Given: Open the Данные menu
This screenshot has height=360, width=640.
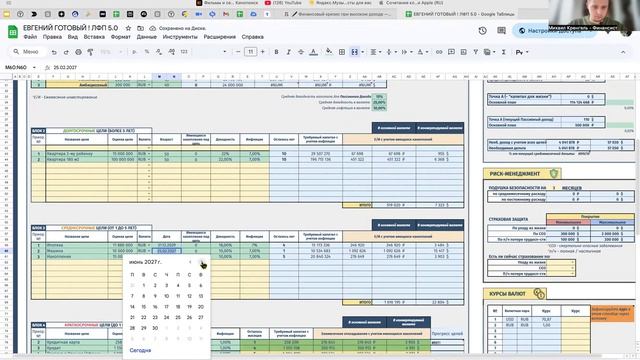Looking at the screenshot, I should click(147, 37).
